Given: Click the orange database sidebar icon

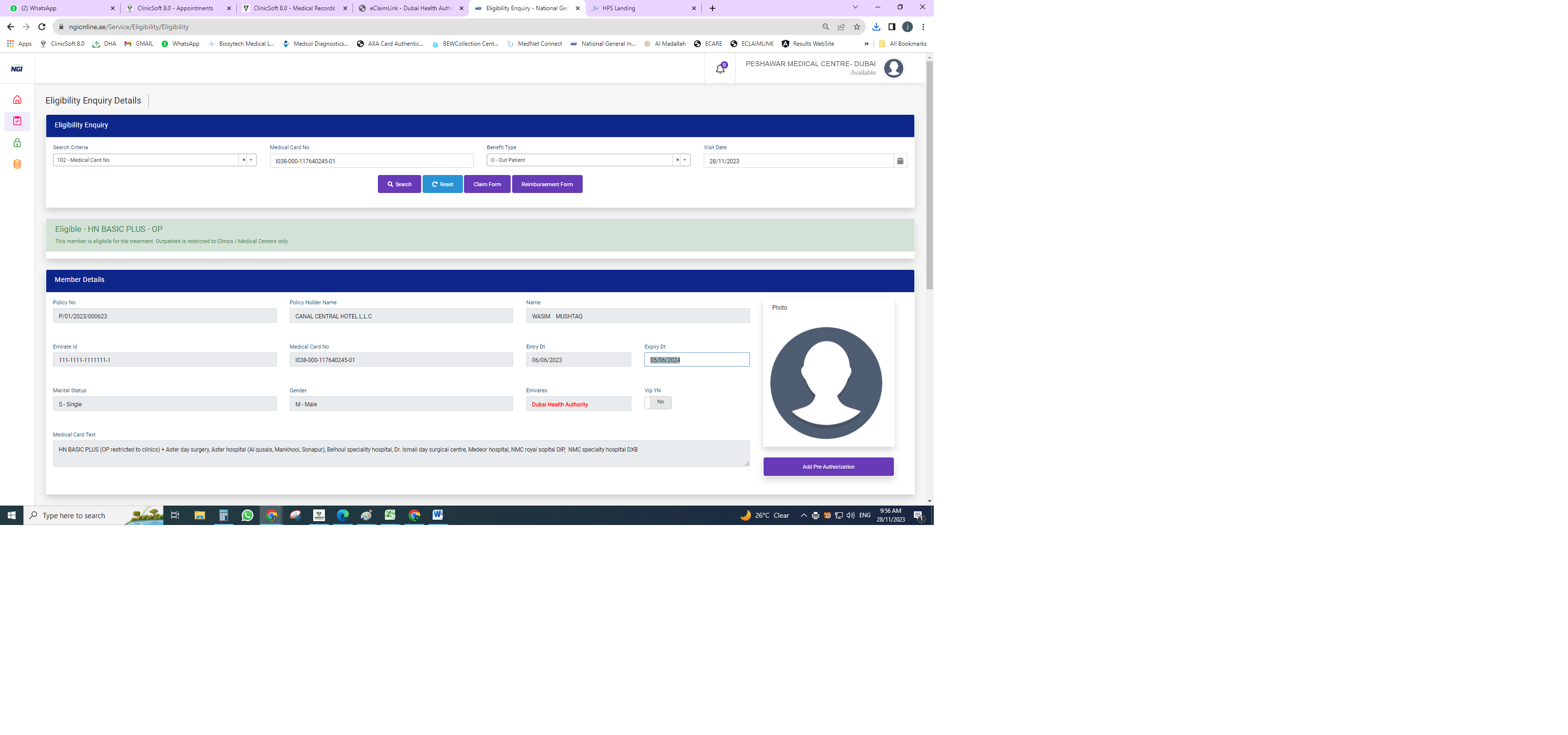Looking at the screenshot, I should tap(17, 164).
